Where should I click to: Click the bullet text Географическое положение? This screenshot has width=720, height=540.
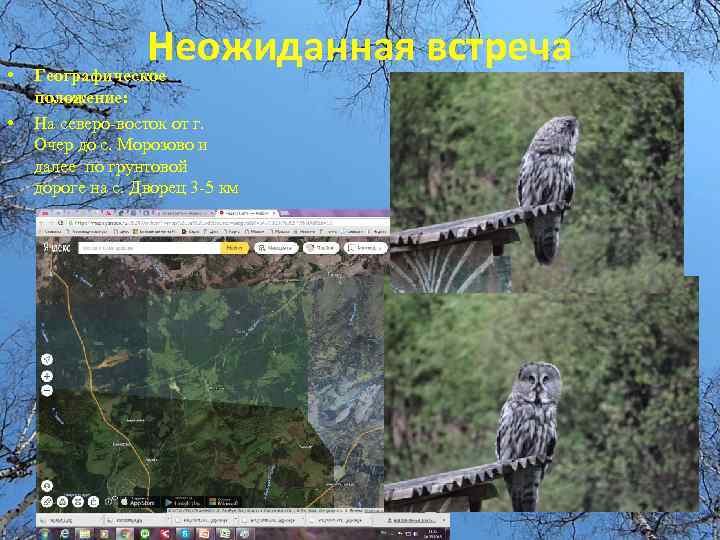[x=100, y=86]
